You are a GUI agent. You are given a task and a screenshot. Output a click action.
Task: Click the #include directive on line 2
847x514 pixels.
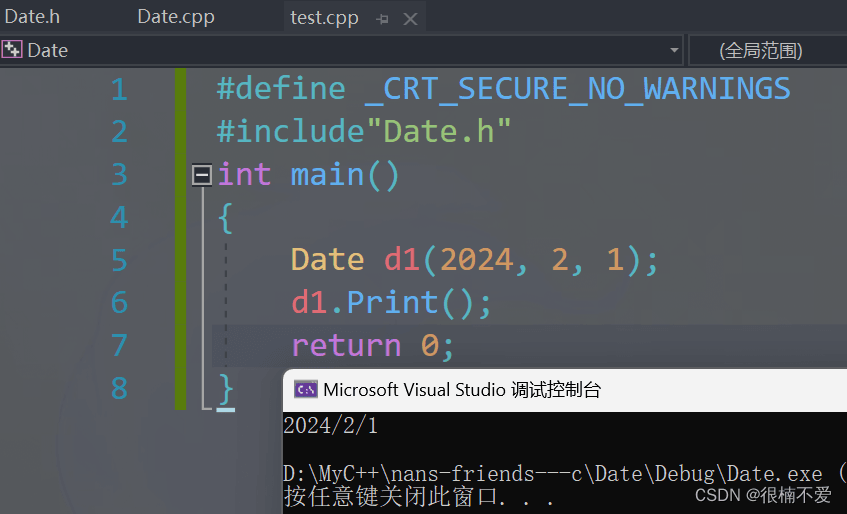[x=291, y=131]
